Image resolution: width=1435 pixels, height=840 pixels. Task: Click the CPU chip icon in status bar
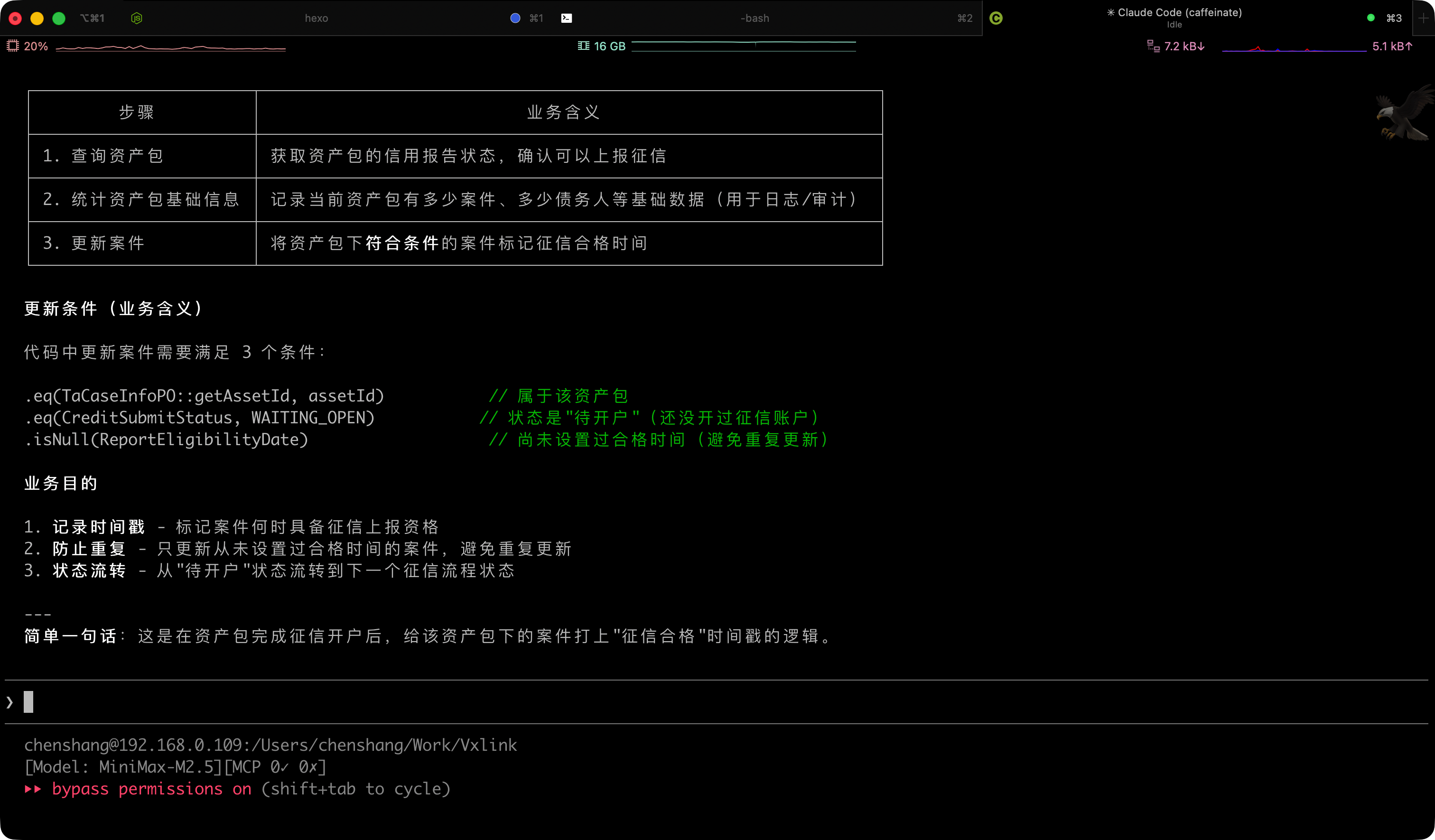tap(12, 46)
